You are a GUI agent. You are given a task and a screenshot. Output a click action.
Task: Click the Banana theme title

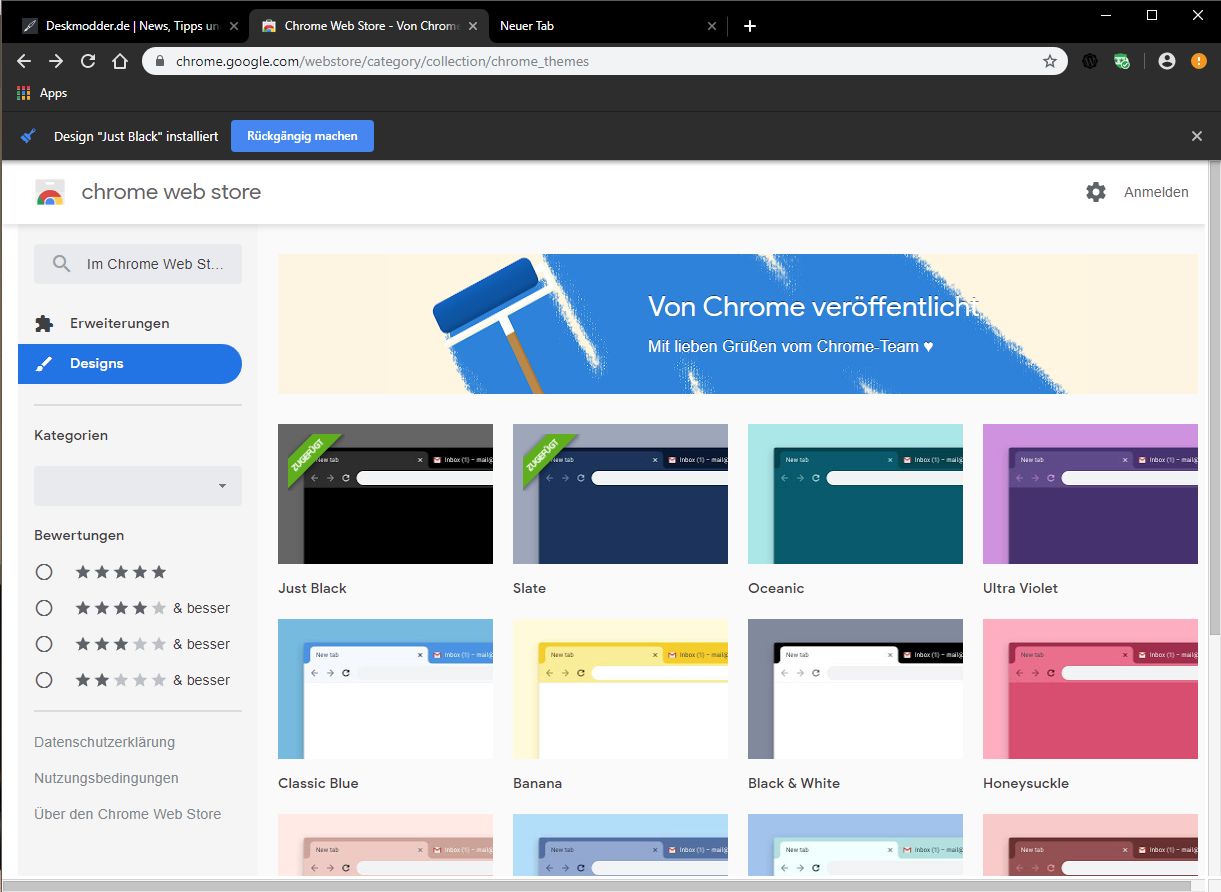pyautogui.click(x=537, y=783)
